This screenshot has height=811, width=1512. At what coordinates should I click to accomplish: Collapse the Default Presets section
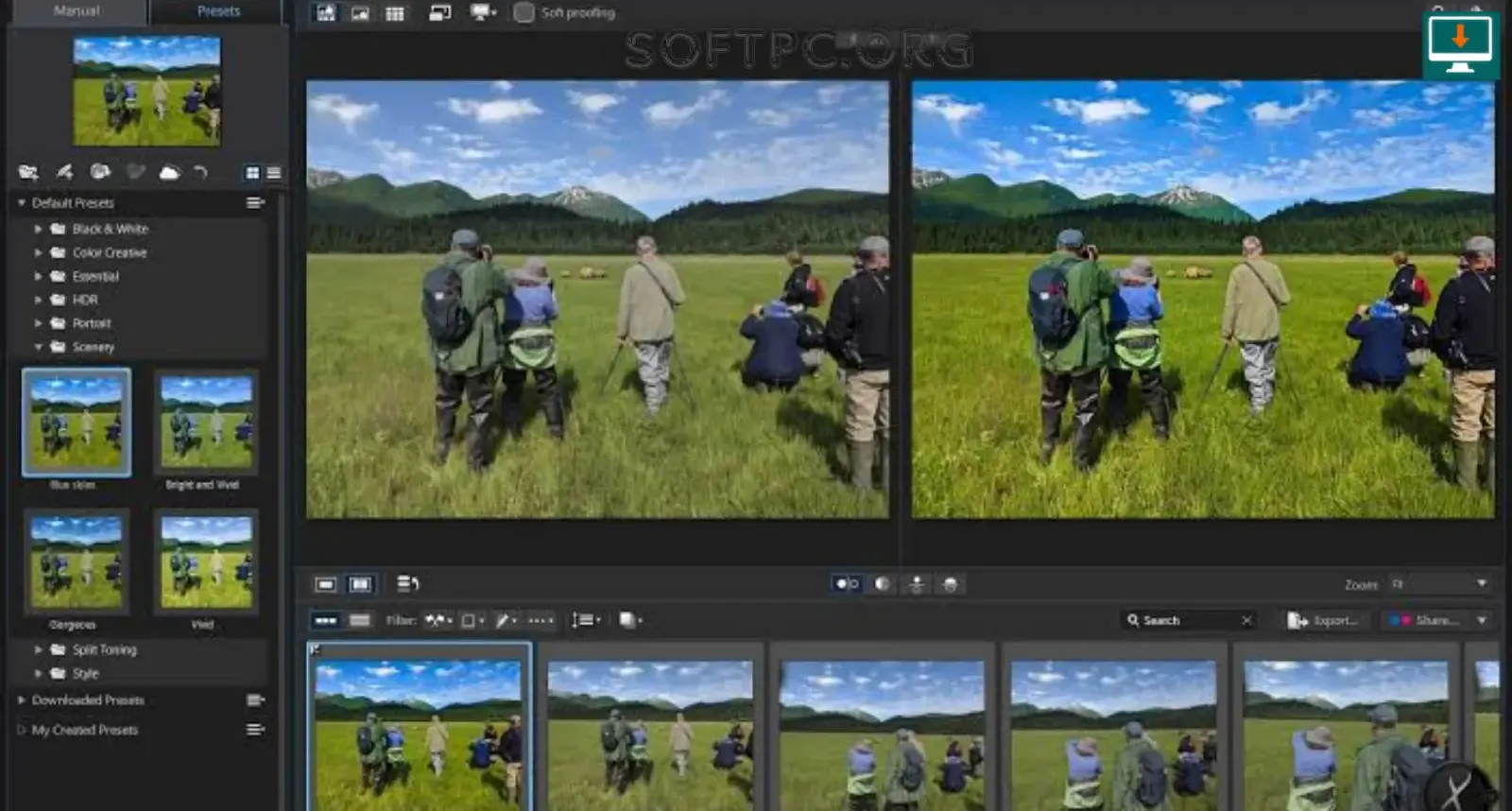22,203
